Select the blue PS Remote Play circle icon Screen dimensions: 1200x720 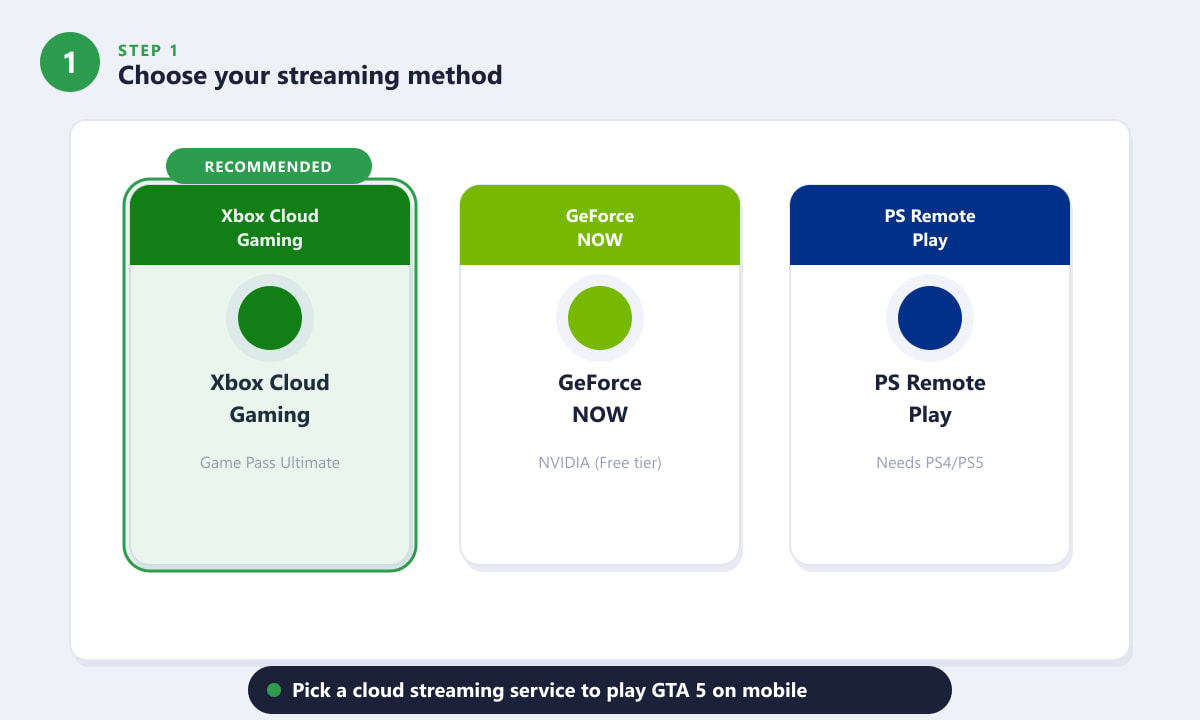point(930,318)
